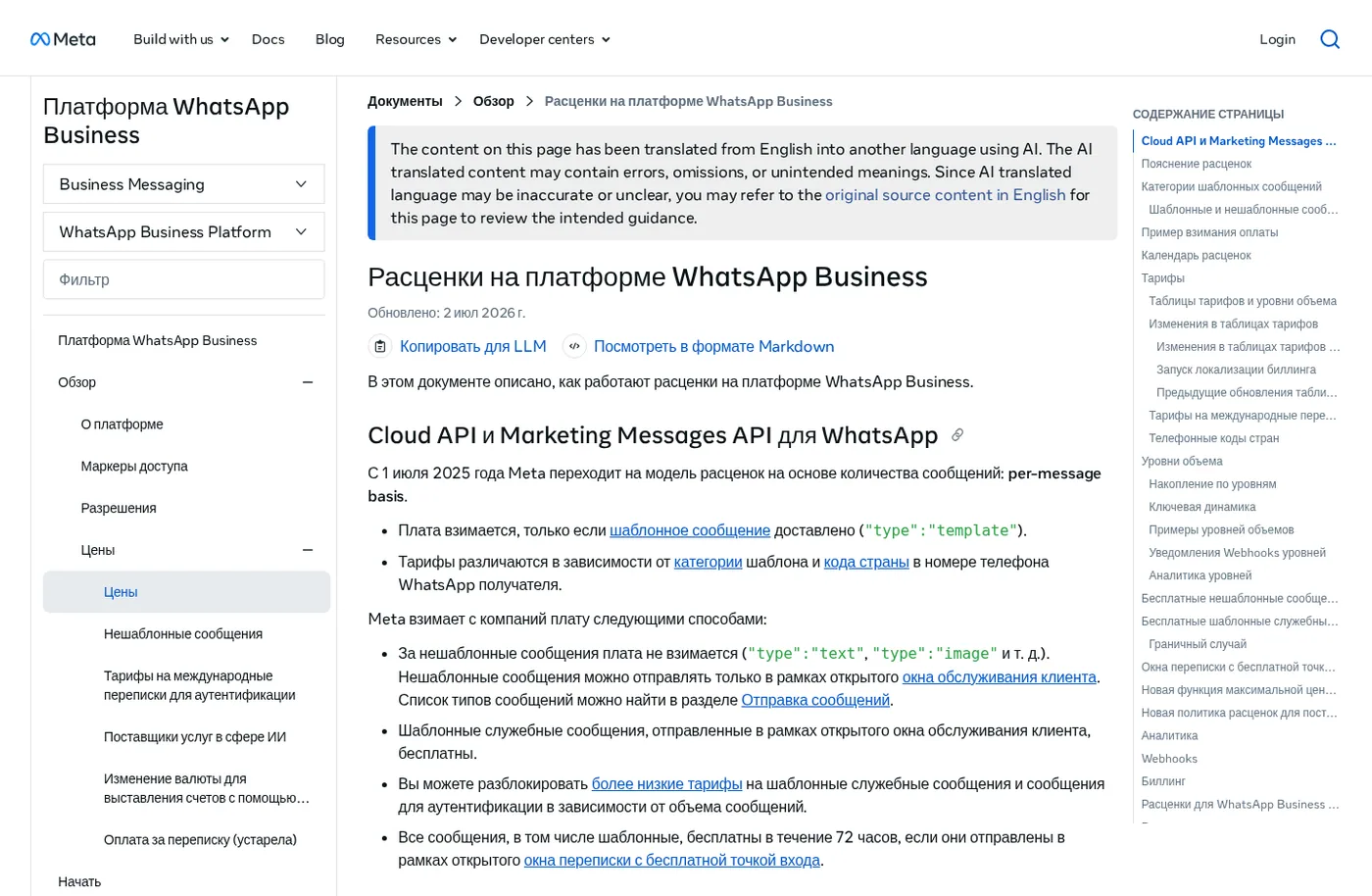
Task: Click the code icon beside Markdown link
Action: [574, 346]
